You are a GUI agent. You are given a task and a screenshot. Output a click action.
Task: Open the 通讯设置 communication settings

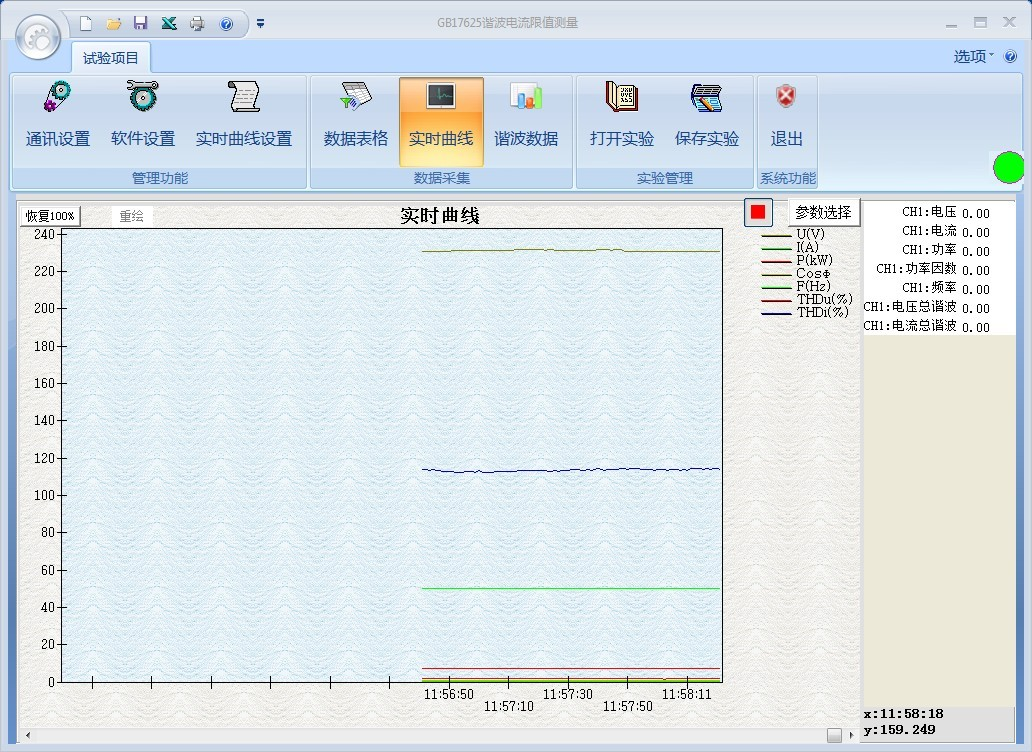(58, 118)
